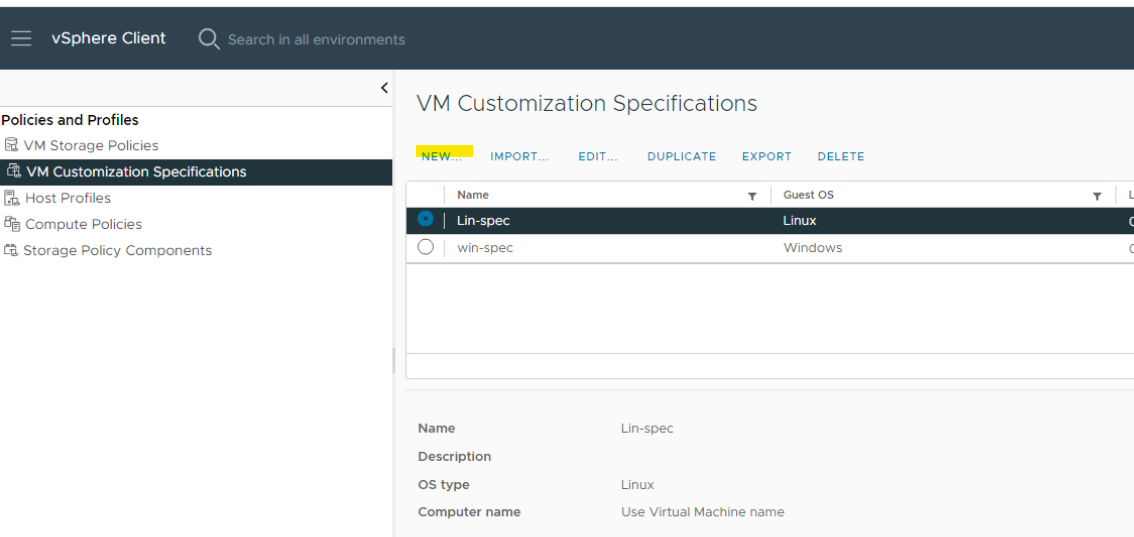1134x537 pixels.
Task: Click the Policies and Profiles heading
Action: point(69,120)
